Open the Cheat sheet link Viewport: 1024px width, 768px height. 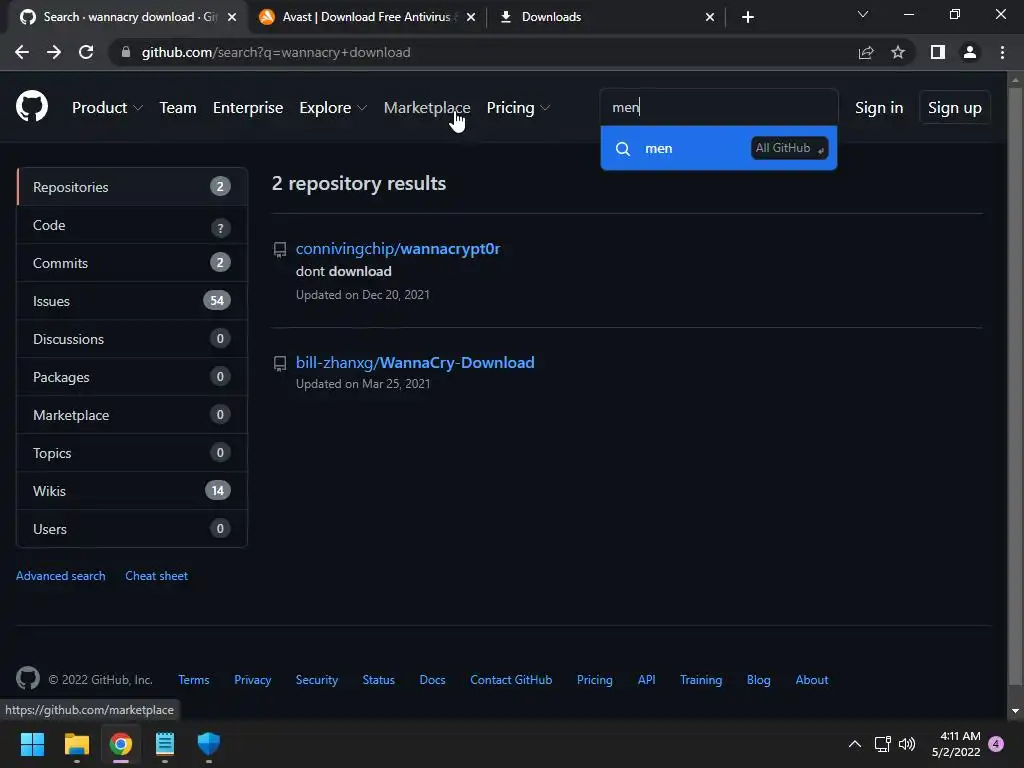tap(156, 575)
